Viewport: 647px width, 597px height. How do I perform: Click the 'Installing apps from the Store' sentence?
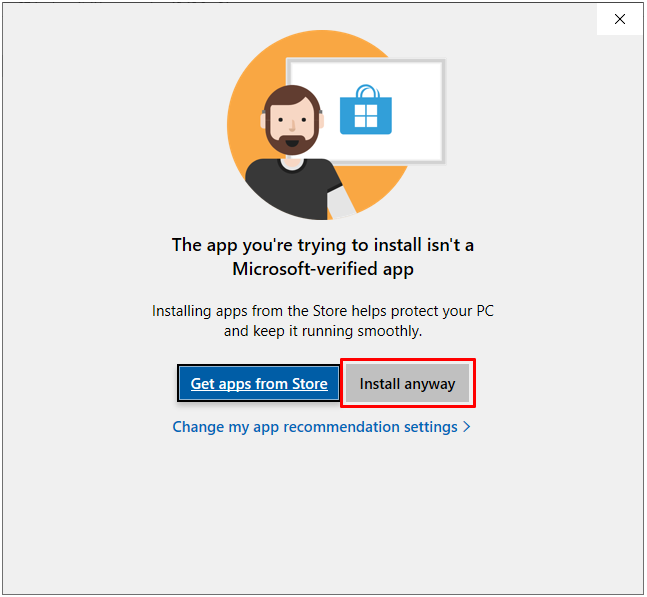[x=323, y=311]
